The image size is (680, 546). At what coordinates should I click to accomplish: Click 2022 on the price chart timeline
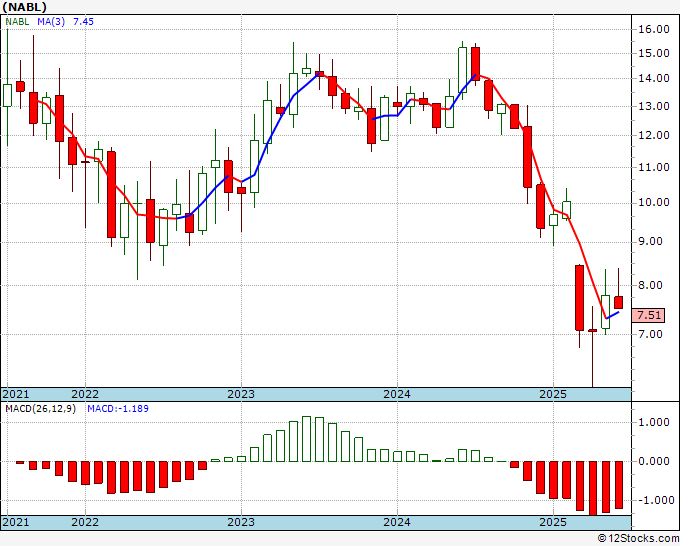[85, 394]
